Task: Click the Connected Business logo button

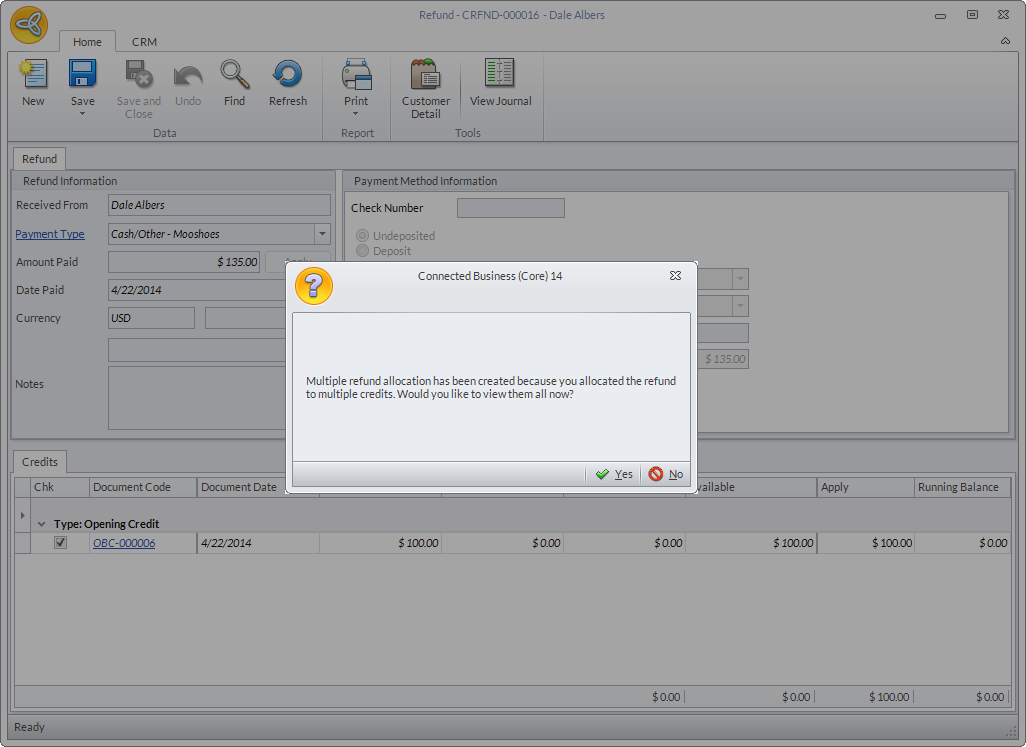Action: (x=29, y=26)
